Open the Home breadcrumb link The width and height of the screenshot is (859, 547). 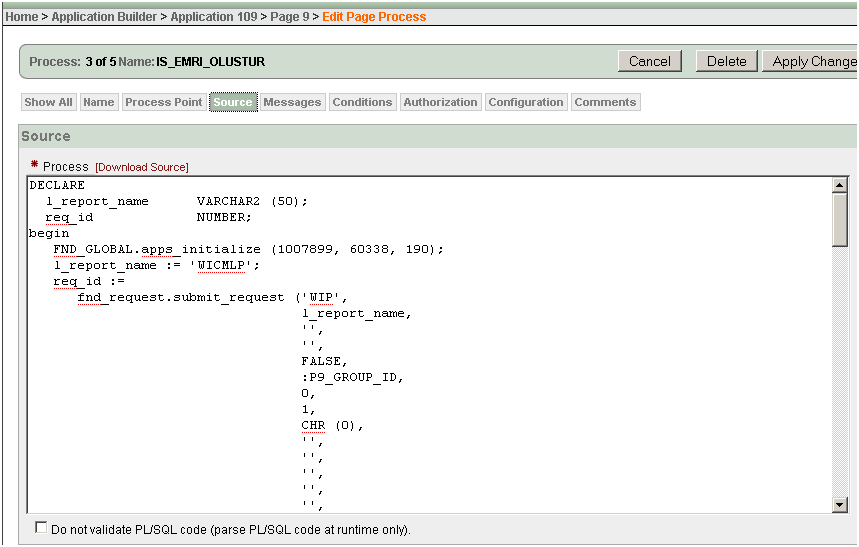(21, 17)
